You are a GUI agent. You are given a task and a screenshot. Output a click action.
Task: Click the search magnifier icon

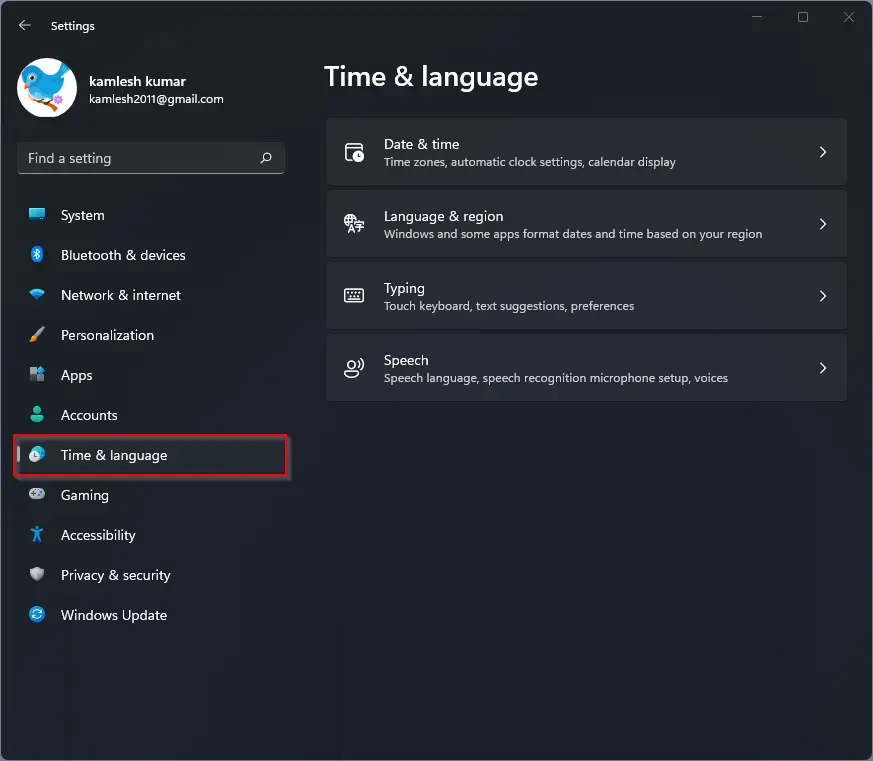tap(266, 158)
